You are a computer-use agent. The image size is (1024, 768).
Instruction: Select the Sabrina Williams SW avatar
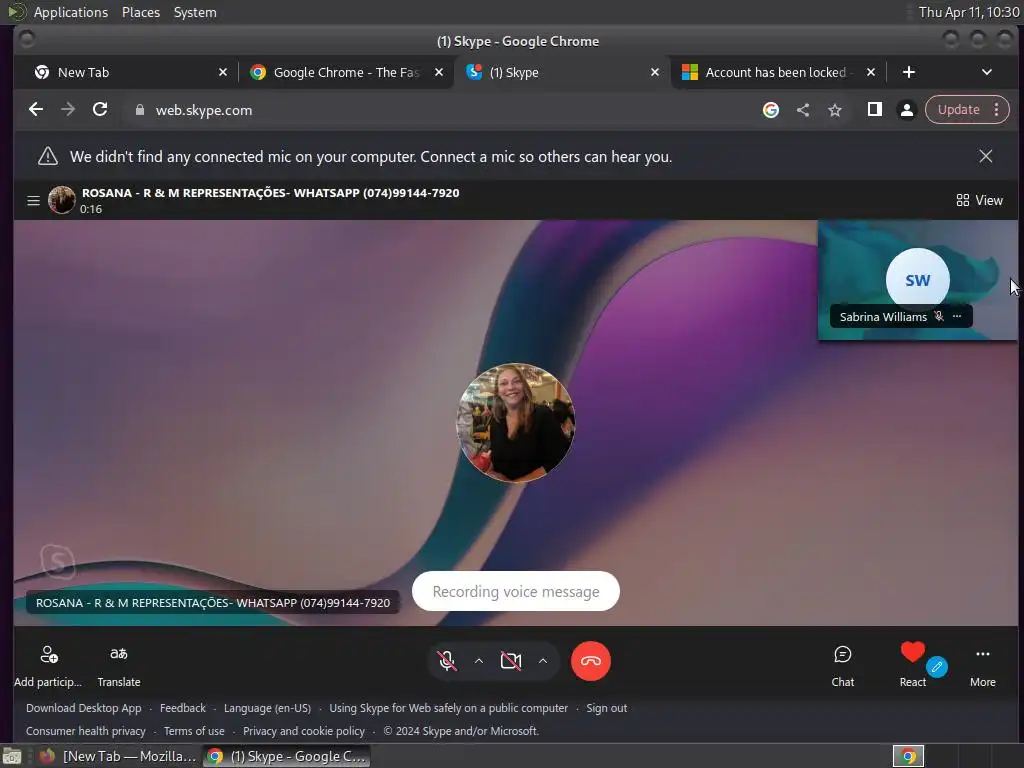pyautogui.click(x=917, y=280)
